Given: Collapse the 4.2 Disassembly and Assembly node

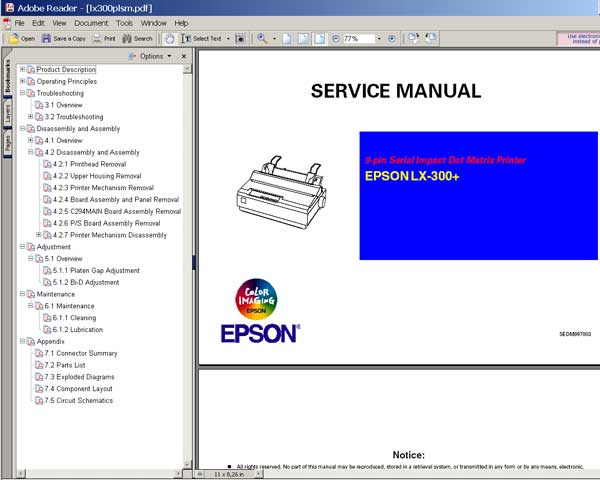Looking at the screenshot, I should (30, 152).
